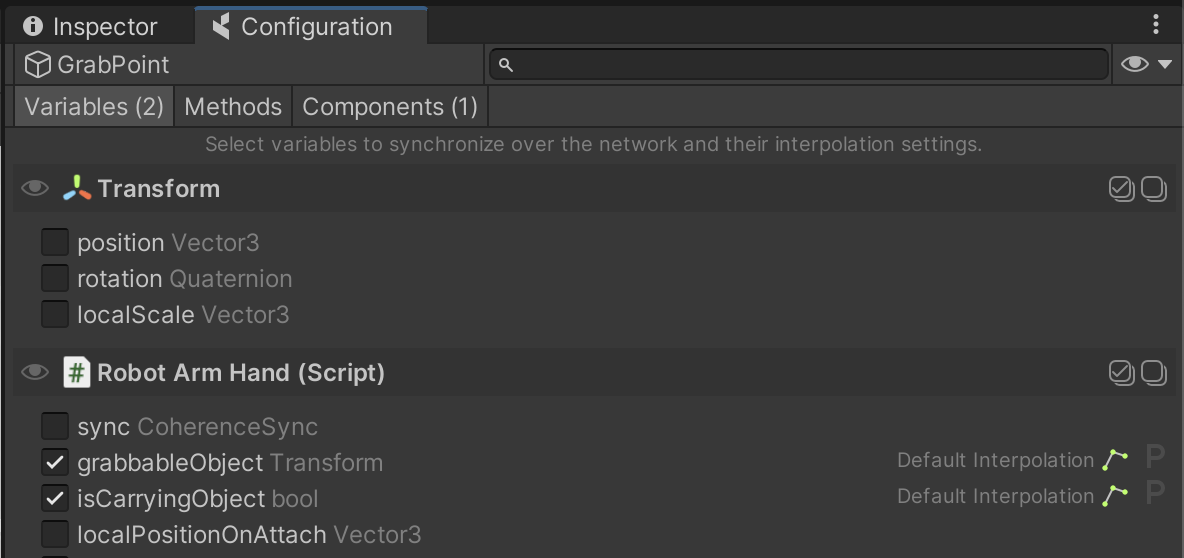Viewport: 1184px width, 558px height.
Task: Select all Transform variables icon
Action: (x=1121, y=189)
